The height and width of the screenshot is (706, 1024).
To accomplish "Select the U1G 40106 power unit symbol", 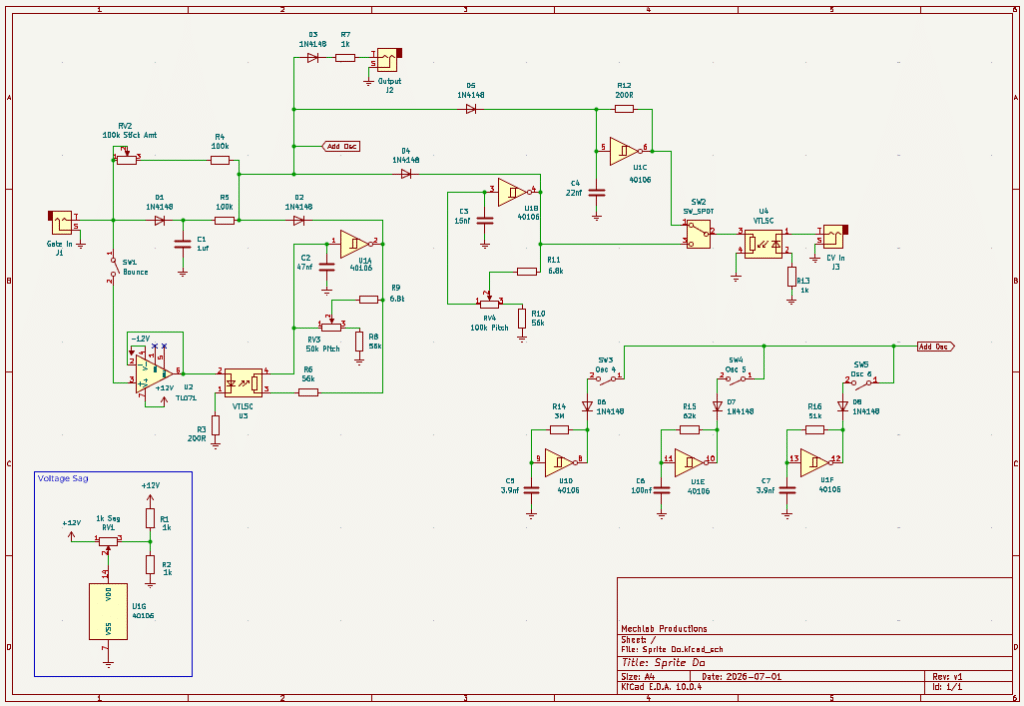I will click(x=108, y=611).
